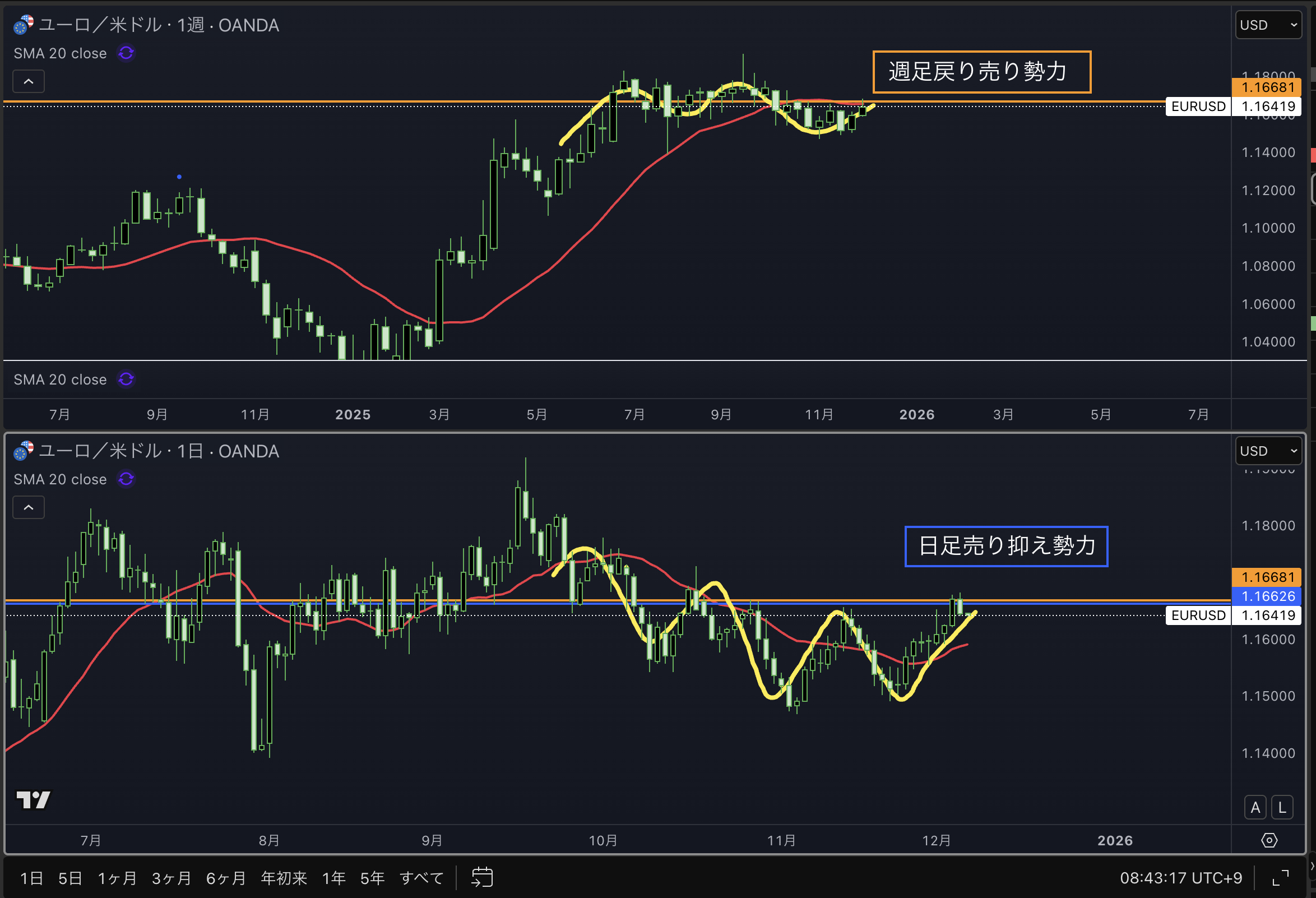Open chart settings hexagon icon on time axis
This screenshot has height=898, width=1316.
[x=1269, y=840]
